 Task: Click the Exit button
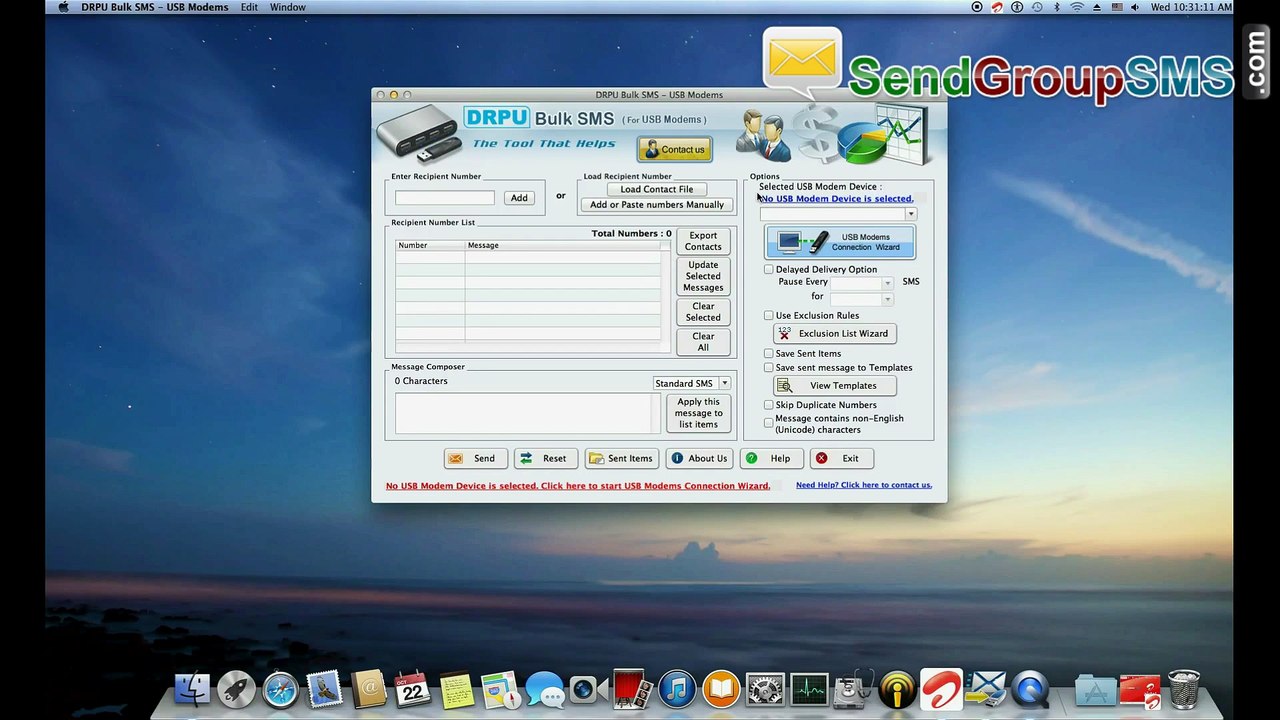[840, 458]
